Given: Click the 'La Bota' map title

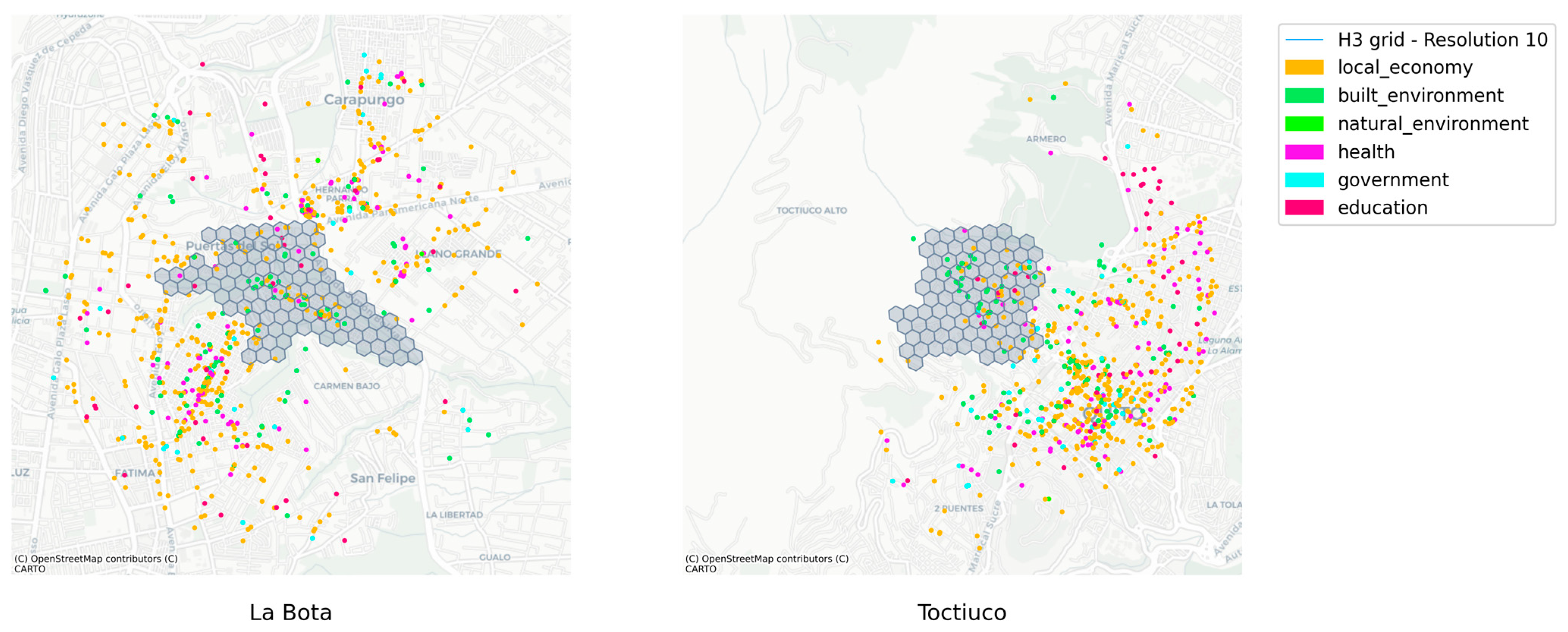Looking at the screenshot, I should pyautogui.click(x=290, y=612).
